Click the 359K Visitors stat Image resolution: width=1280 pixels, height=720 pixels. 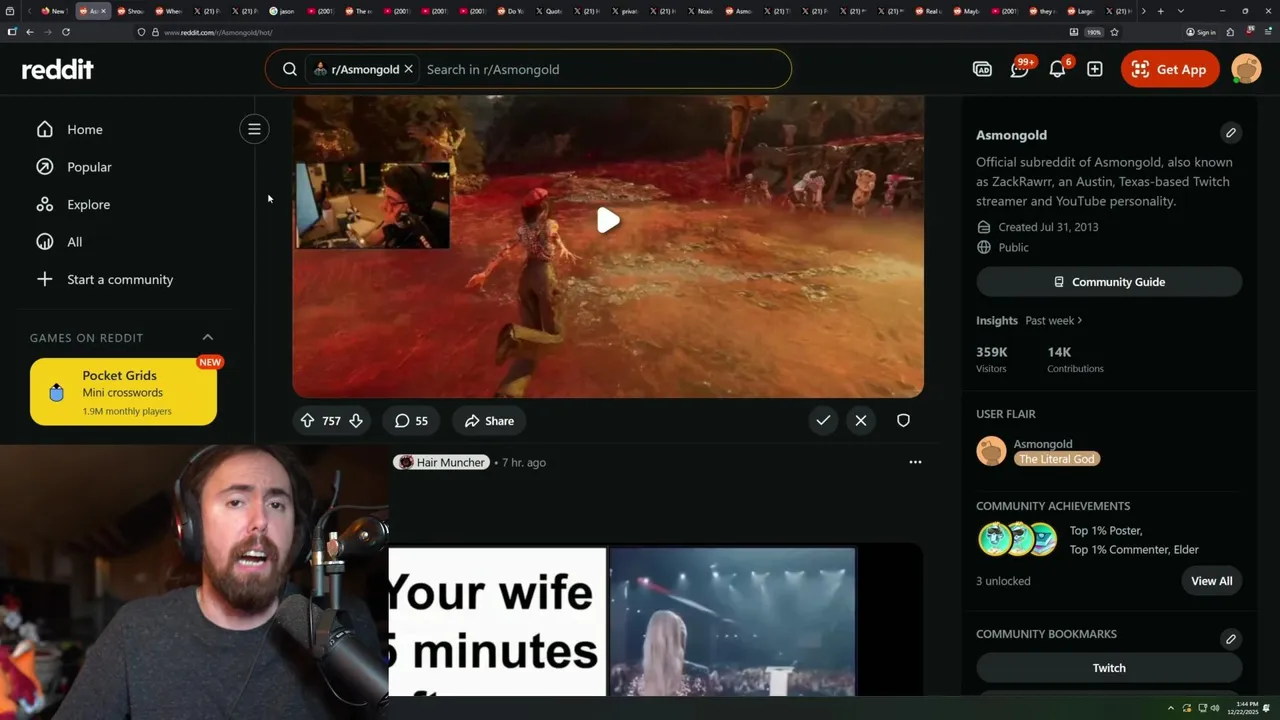pos(992,360)
